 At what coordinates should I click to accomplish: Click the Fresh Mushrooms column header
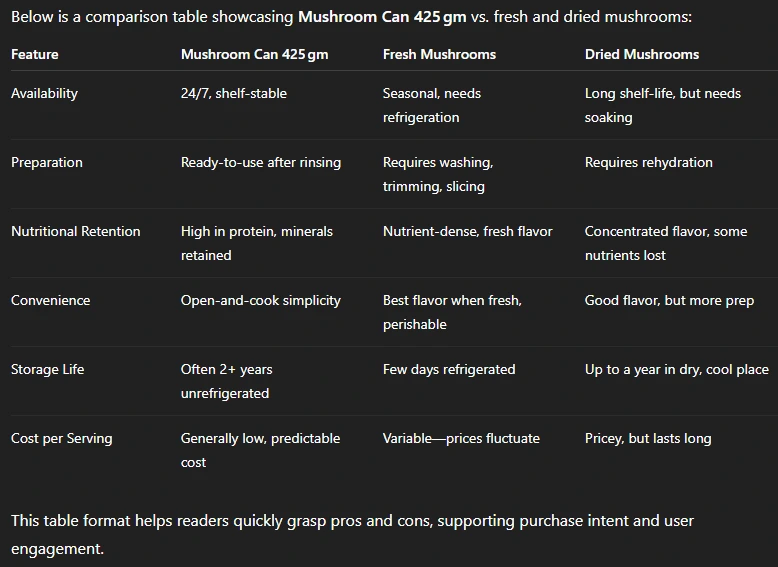click(439, 54)
